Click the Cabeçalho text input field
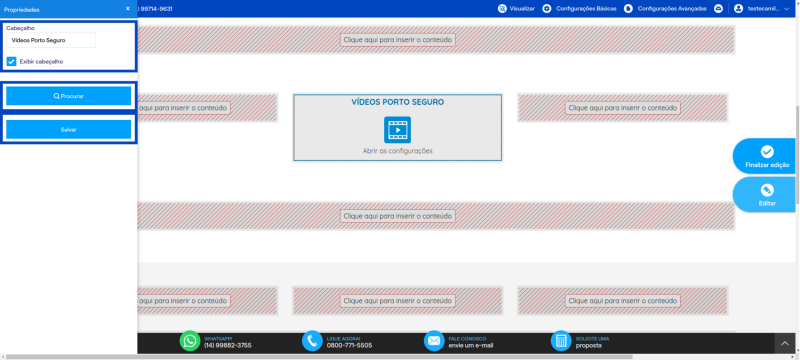Image resolution: width=800 pixels, height=360 pixels. [x=51, y=40]
